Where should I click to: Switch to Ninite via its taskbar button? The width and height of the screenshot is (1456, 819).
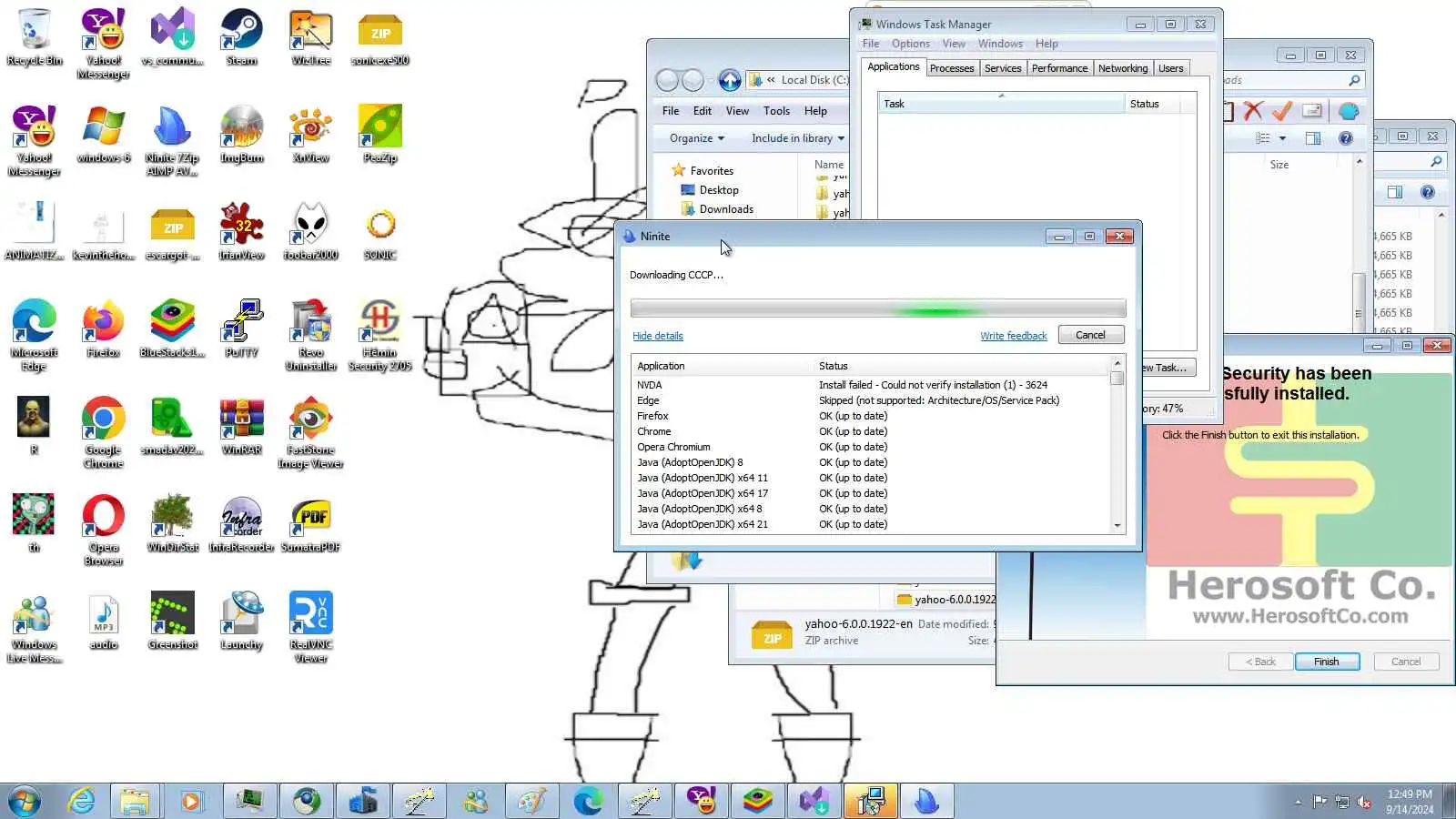coord(926,801)
